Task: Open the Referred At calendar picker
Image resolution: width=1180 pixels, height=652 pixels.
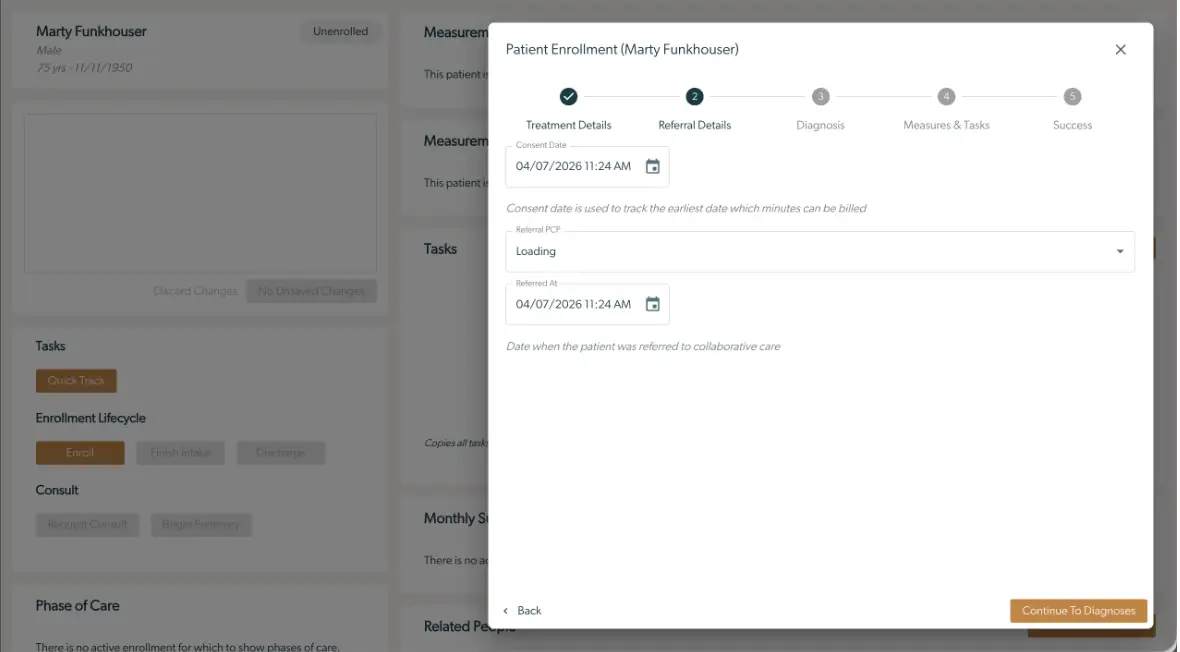Action: pos(653,304)
